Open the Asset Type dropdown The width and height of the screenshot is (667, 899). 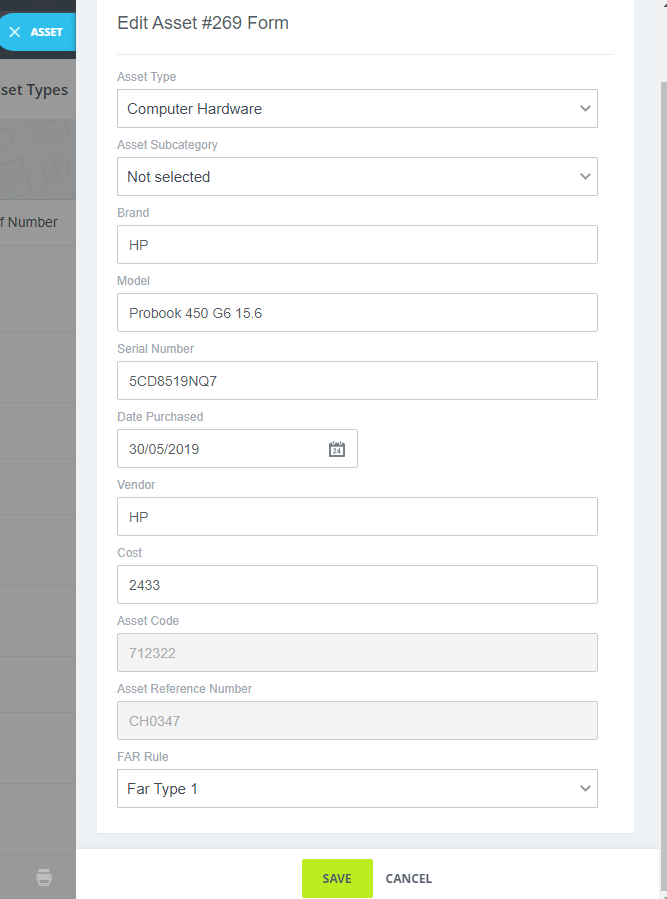[x=357, y=109]
